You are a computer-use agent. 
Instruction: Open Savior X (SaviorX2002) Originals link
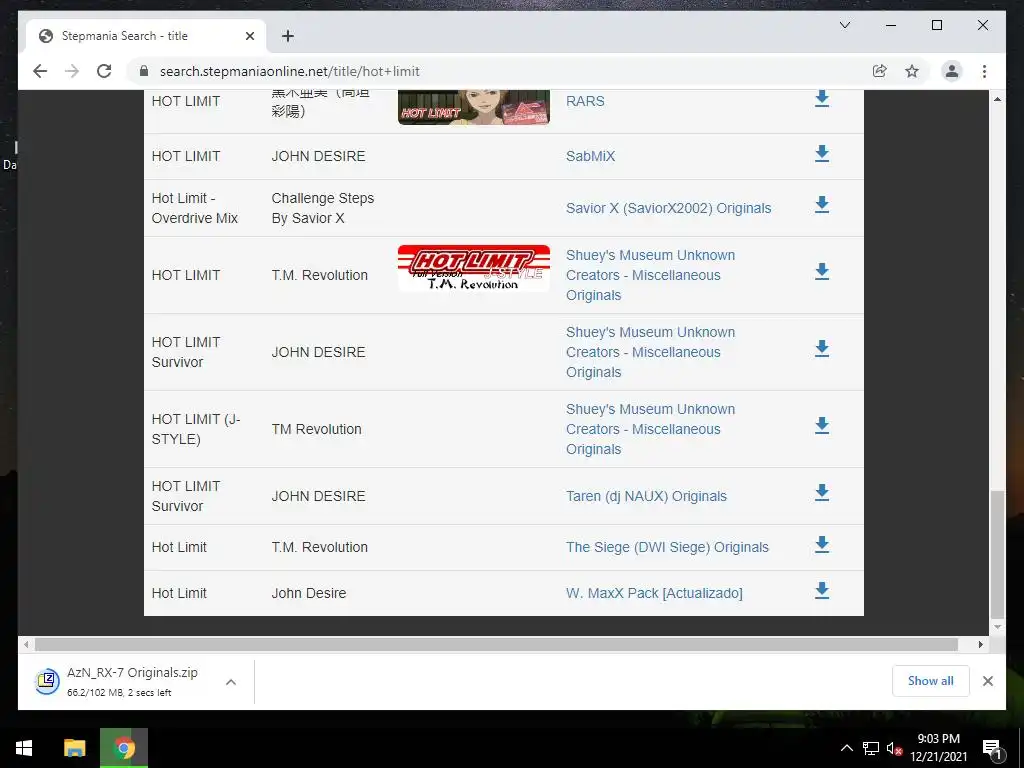coord(668,208)
